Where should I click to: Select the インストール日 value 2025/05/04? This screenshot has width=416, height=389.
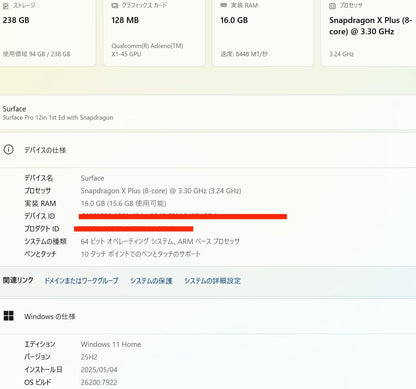tap(99, 370)
